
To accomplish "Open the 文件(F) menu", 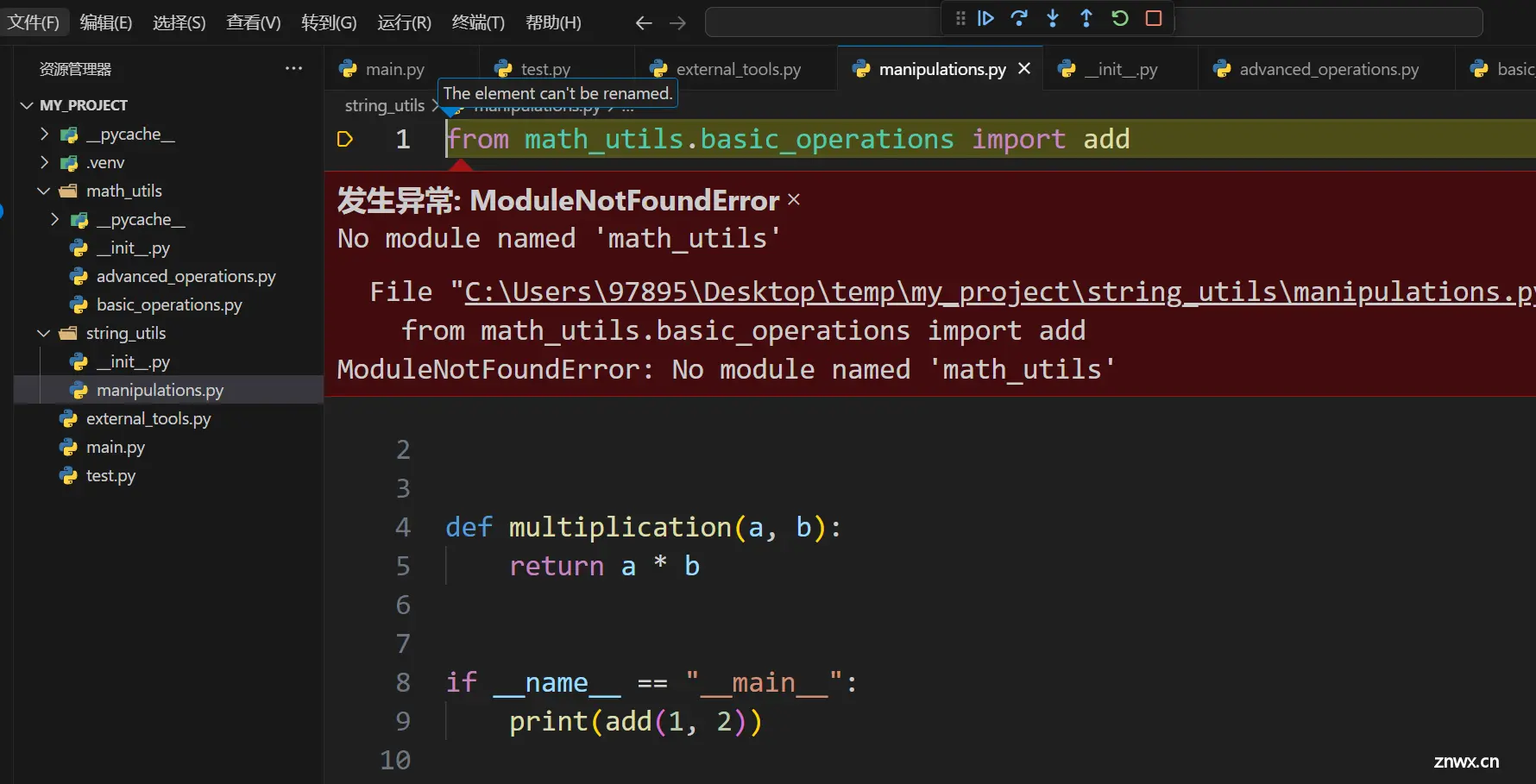I will click(x=34, y=22).
